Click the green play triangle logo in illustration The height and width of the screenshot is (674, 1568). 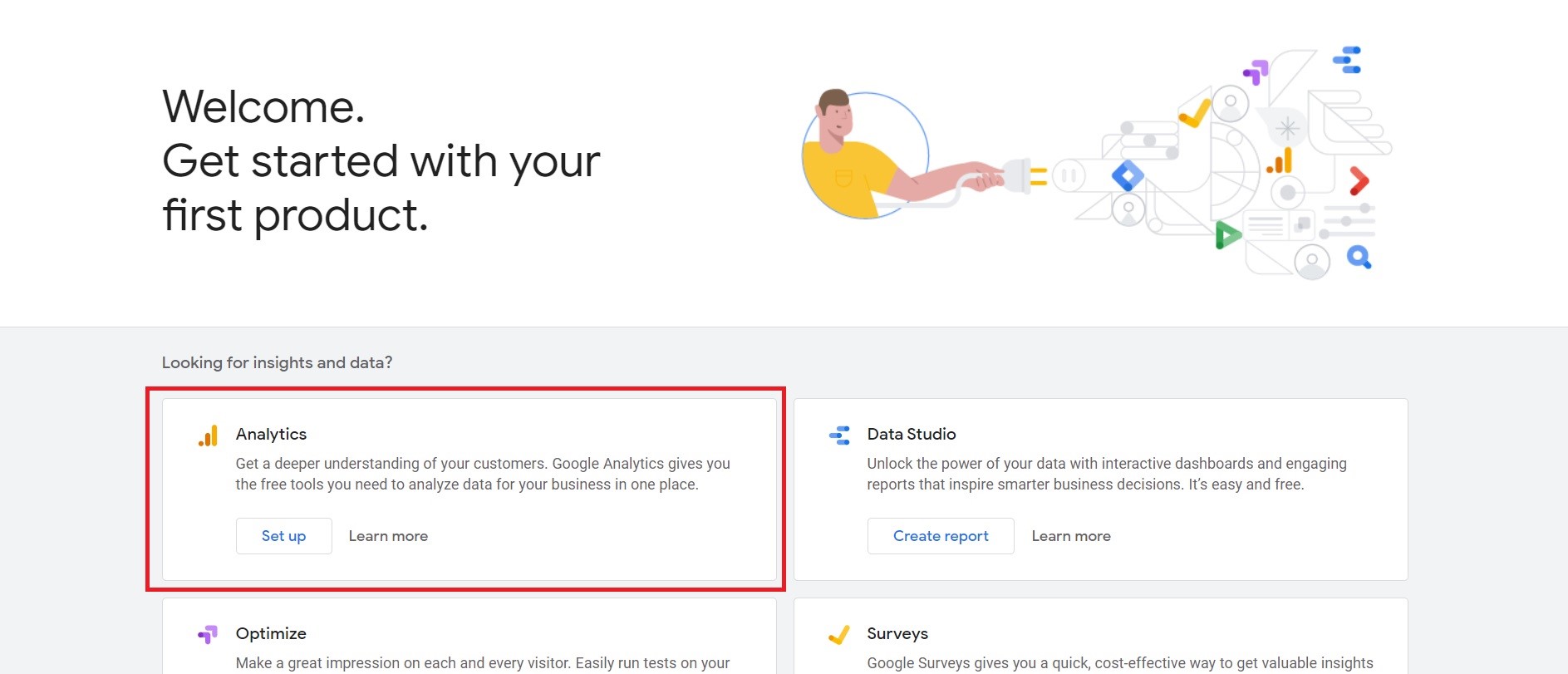tap(1227, 235)
